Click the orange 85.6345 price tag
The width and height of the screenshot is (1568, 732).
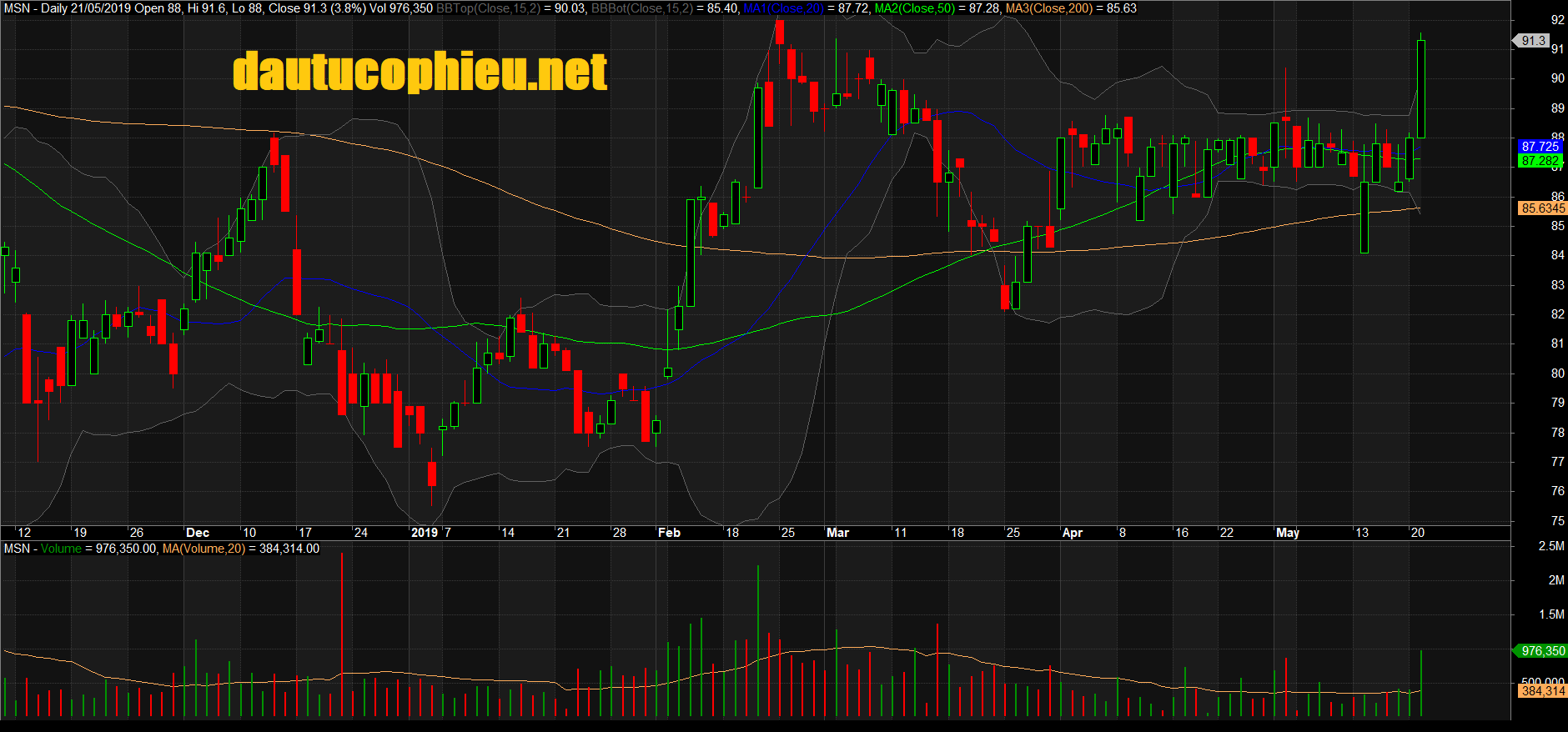1542,208
